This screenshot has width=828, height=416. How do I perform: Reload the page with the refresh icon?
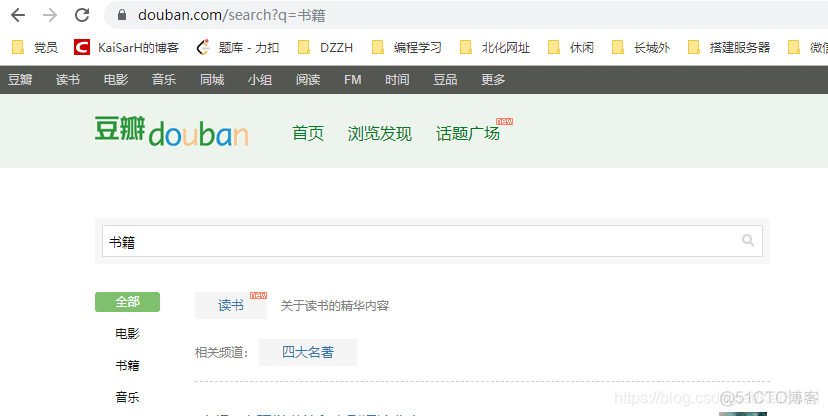(82, 15)
